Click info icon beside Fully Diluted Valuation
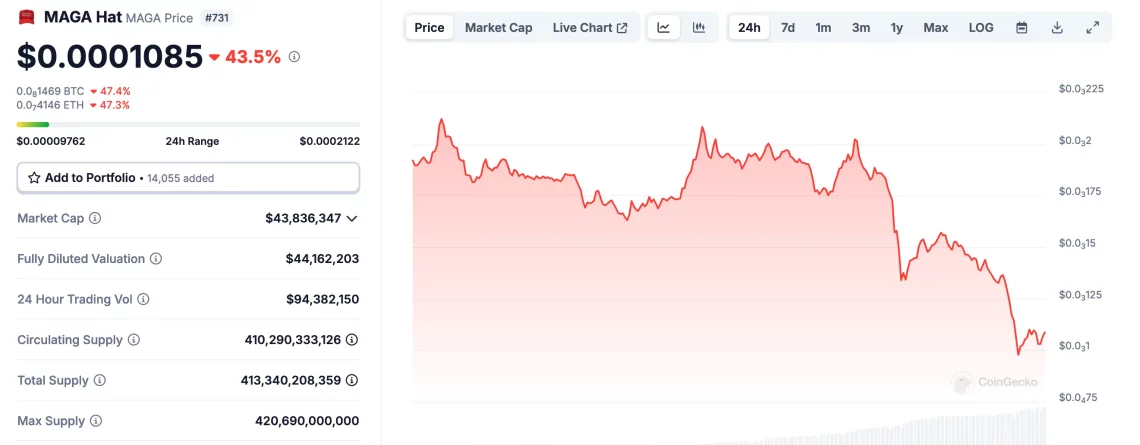The image size is (1140, 445). coord(156,259)
